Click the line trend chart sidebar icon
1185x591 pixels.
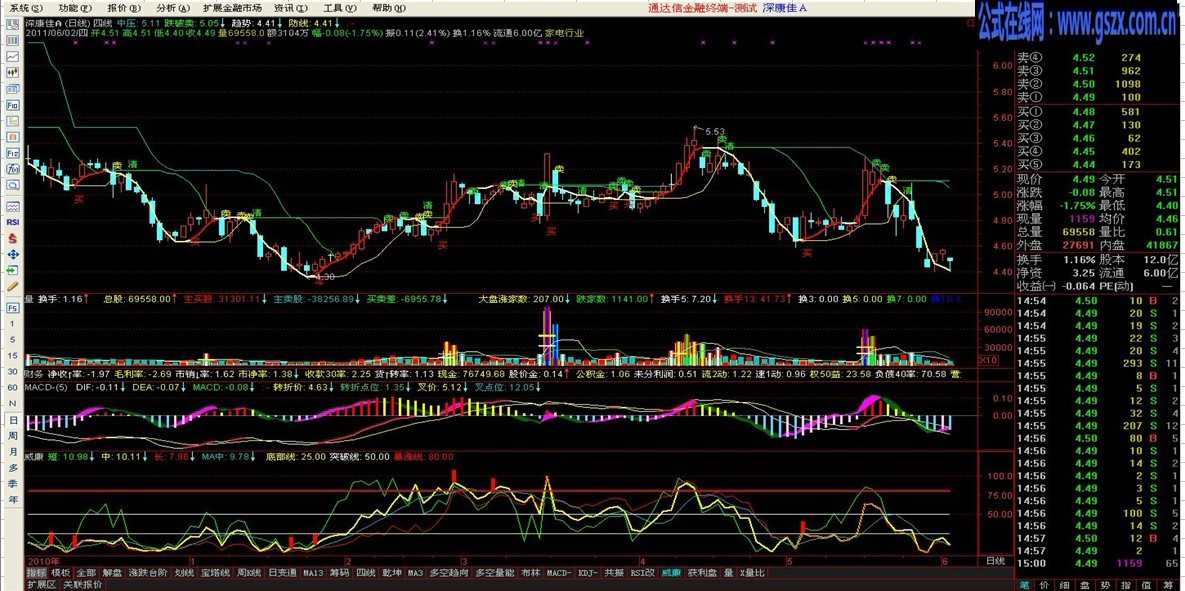tap(13, 57)
